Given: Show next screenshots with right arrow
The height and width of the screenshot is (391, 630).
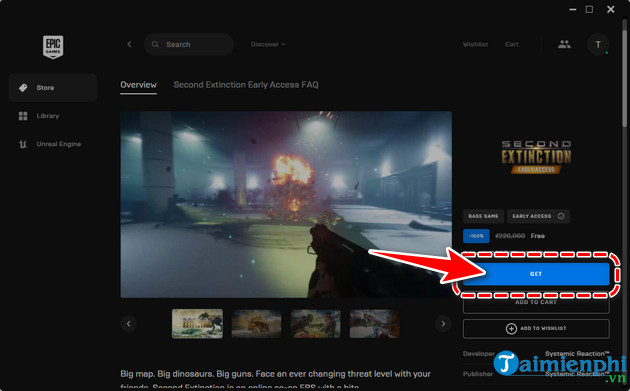Looking at the screenshot, I should 443,323.
